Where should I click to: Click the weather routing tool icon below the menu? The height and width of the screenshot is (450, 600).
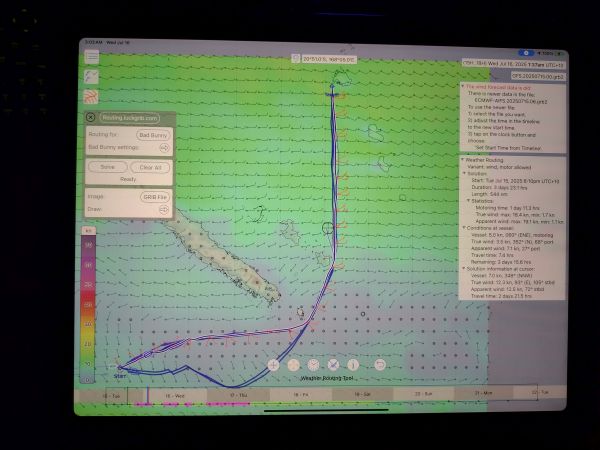92,77
